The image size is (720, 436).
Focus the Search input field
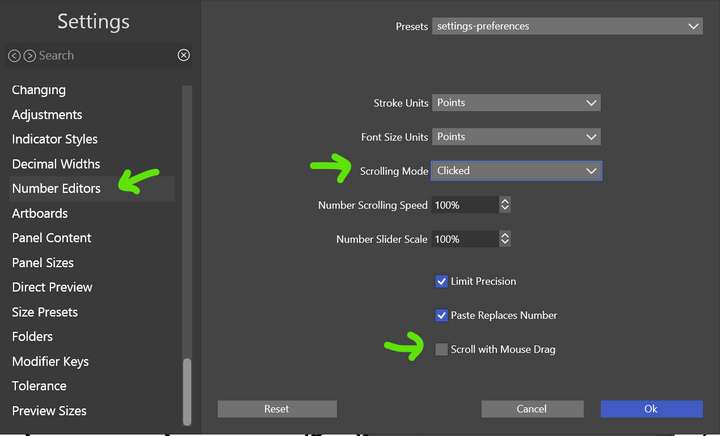coord(106,56)
